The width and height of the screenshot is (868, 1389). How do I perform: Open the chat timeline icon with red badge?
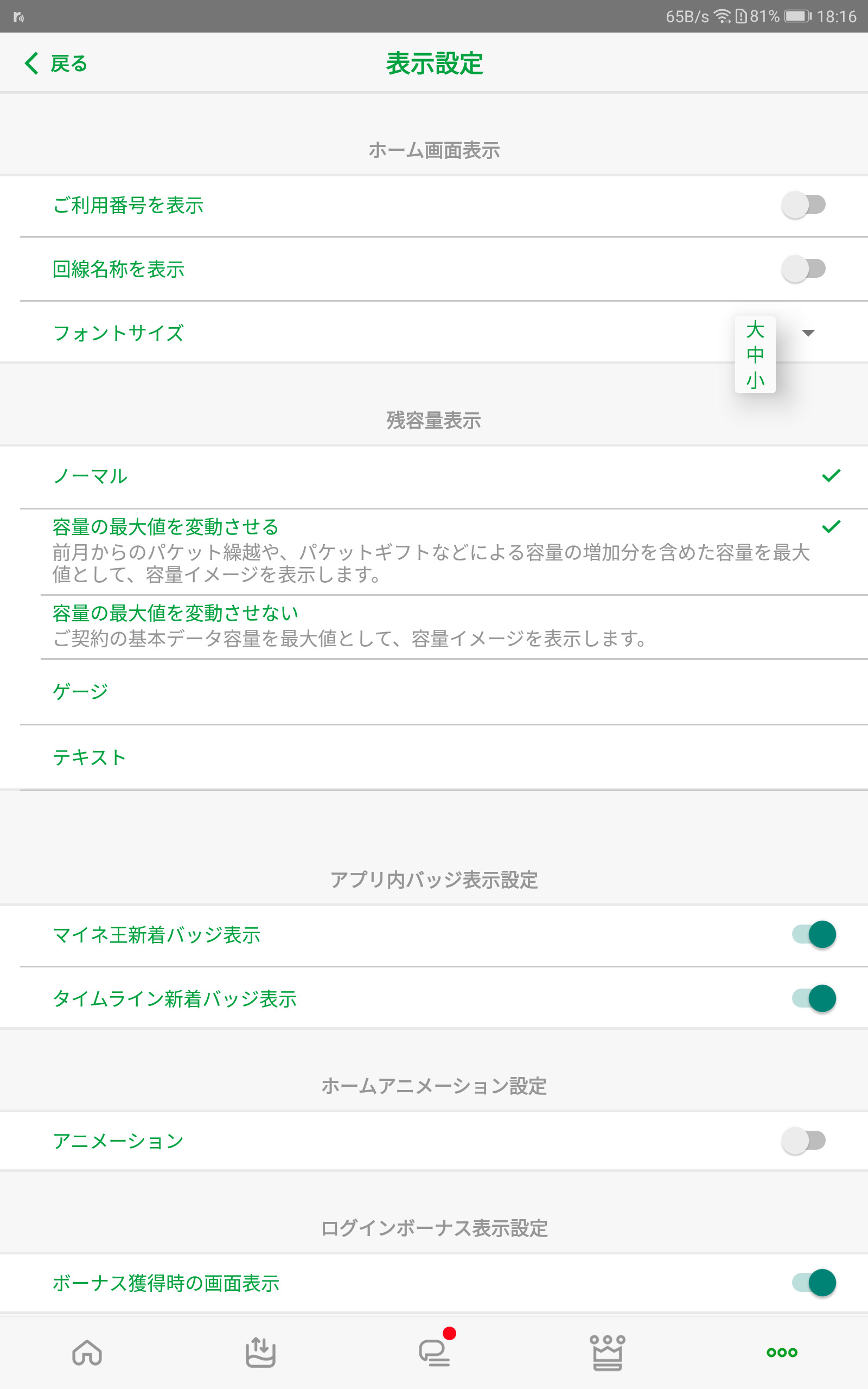coord(435,1352)
